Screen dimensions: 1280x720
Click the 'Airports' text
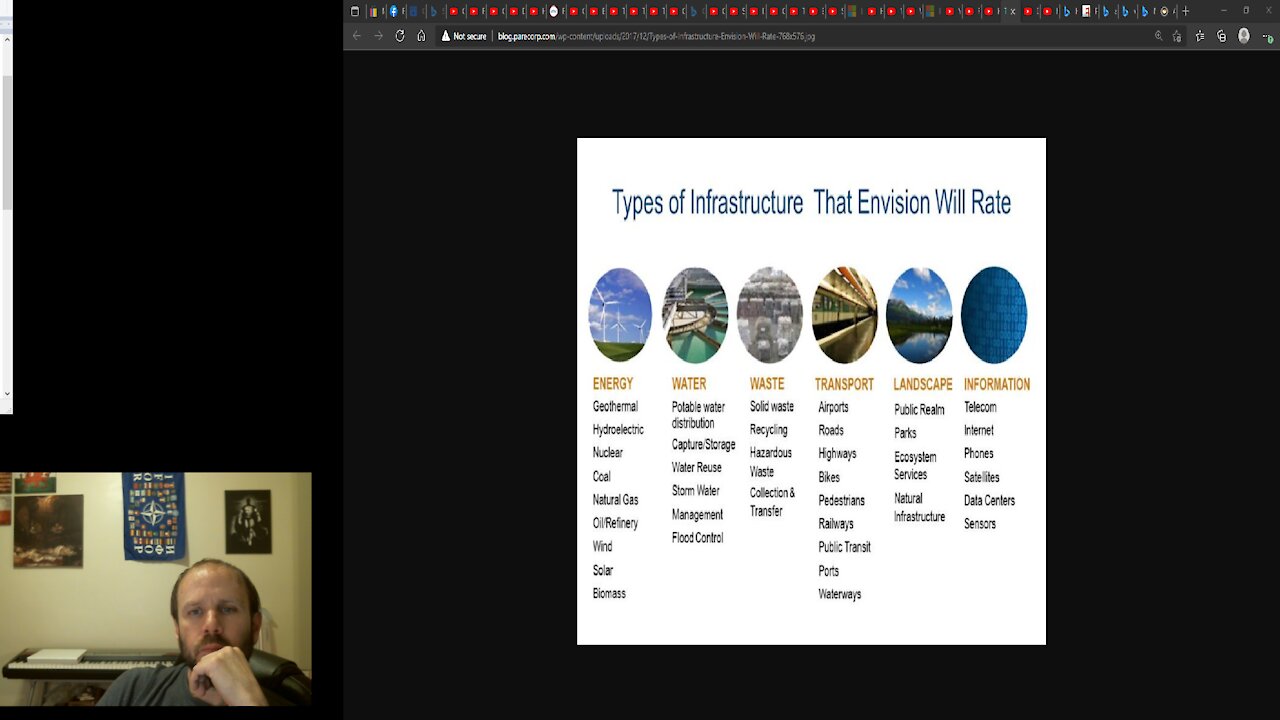[x=833, y=408]
